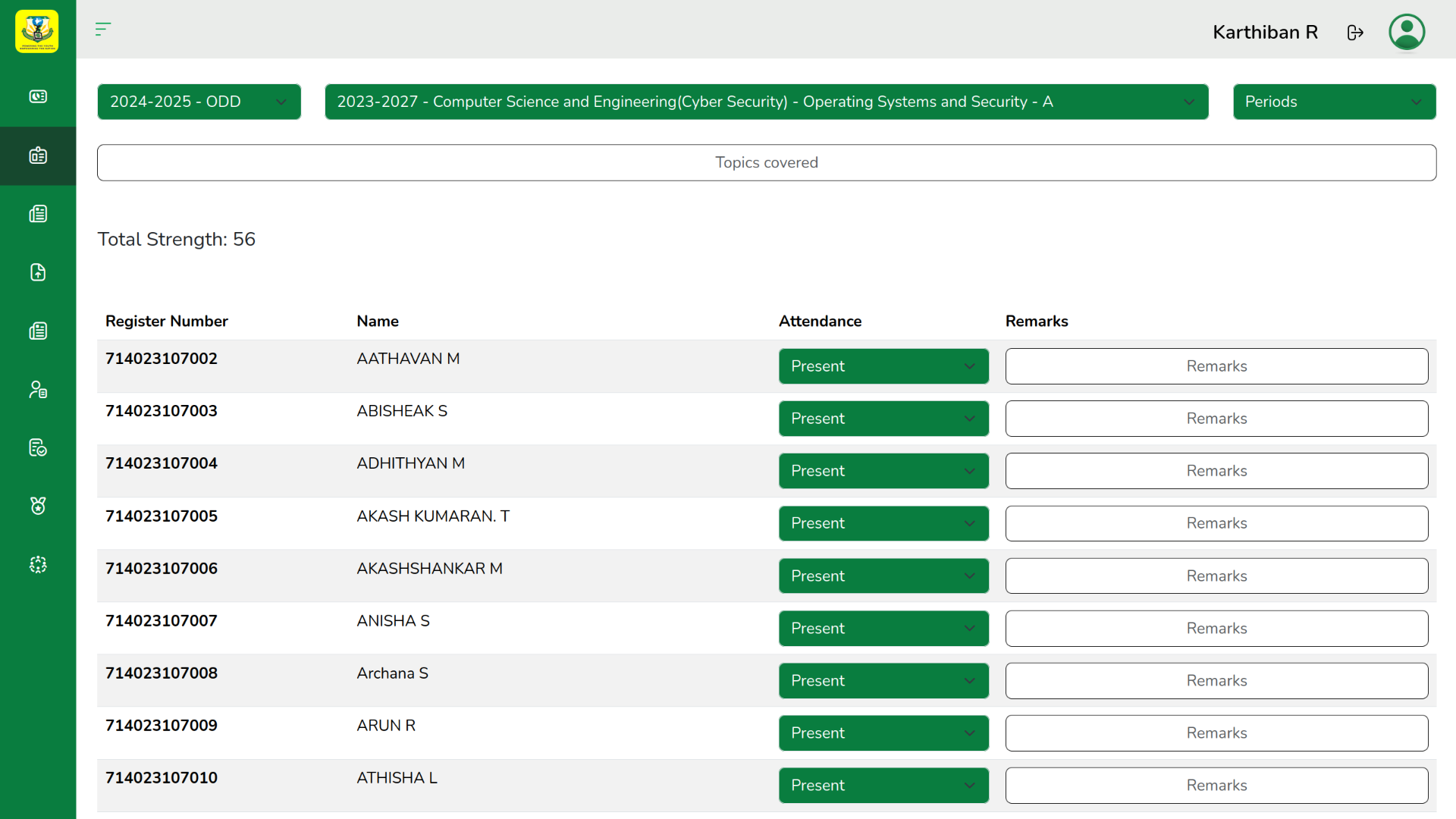Open the hamburger filter menu at top left

[103, 30]
